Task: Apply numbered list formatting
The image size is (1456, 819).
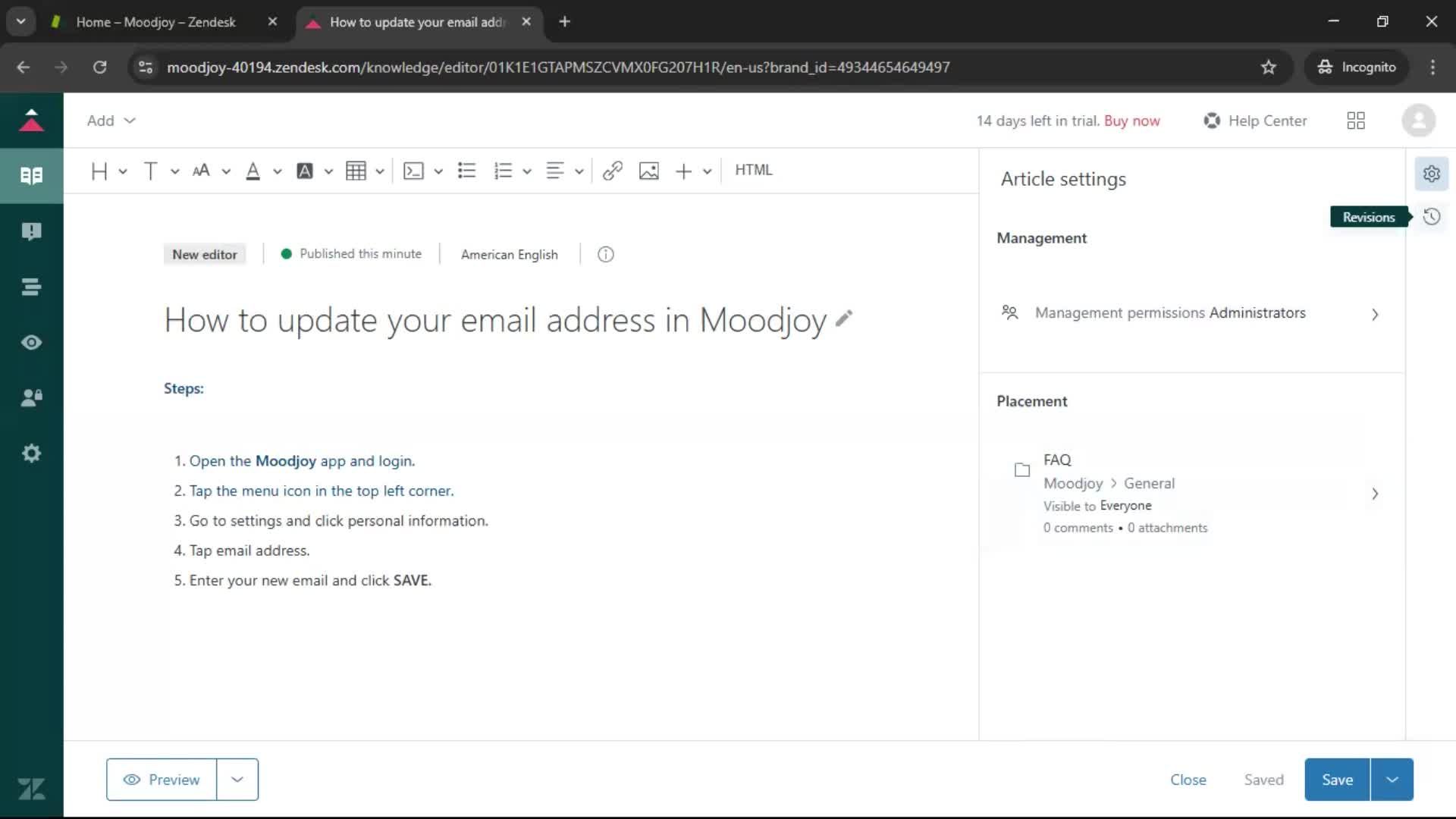Action: (x=503, y=171)
